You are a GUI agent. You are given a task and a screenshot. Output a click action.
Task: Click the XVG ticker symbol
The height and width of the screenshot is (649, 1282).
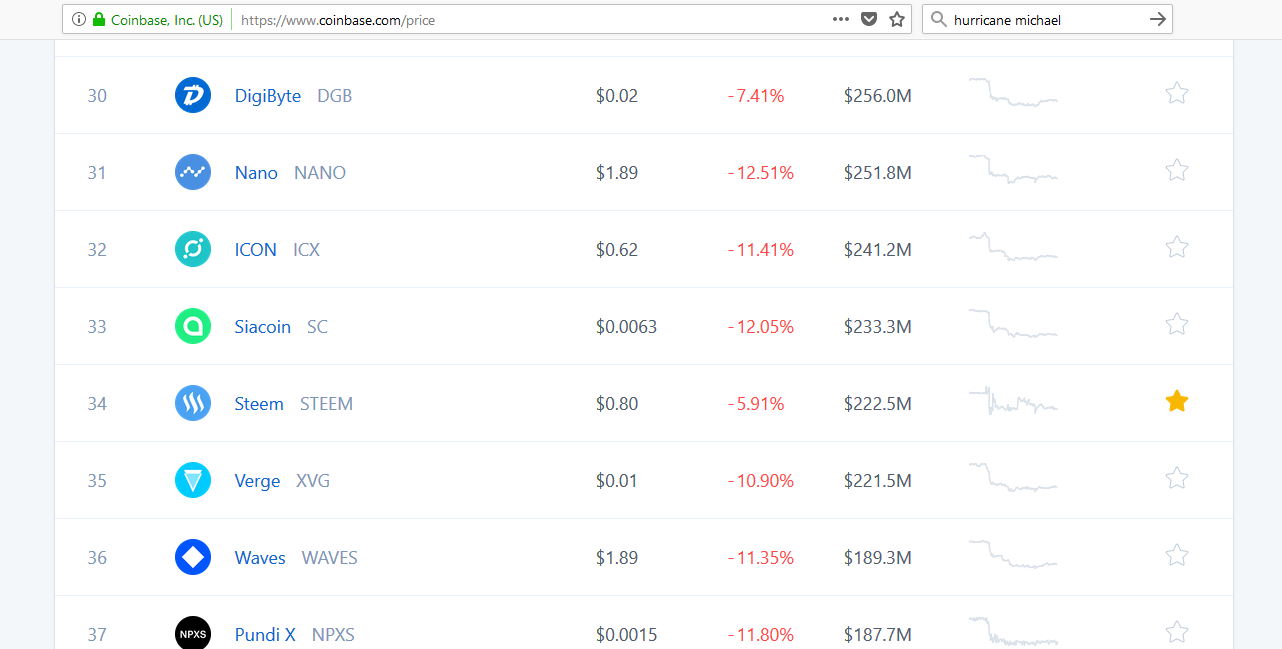point(313,481)
